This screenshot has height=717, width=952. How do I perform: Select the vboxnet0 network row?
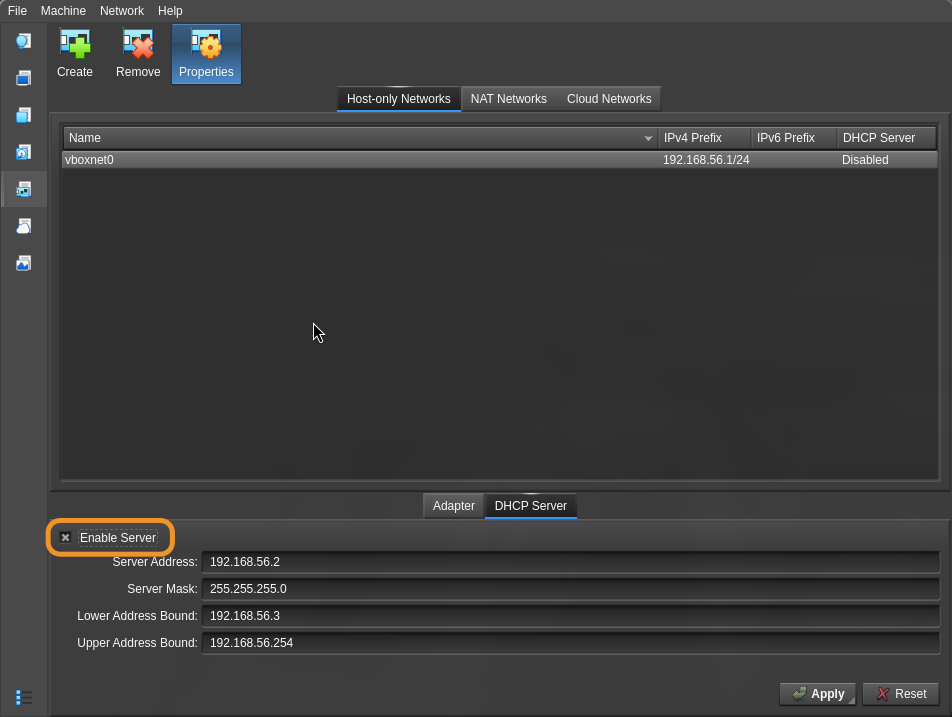(x=500, y=160)
